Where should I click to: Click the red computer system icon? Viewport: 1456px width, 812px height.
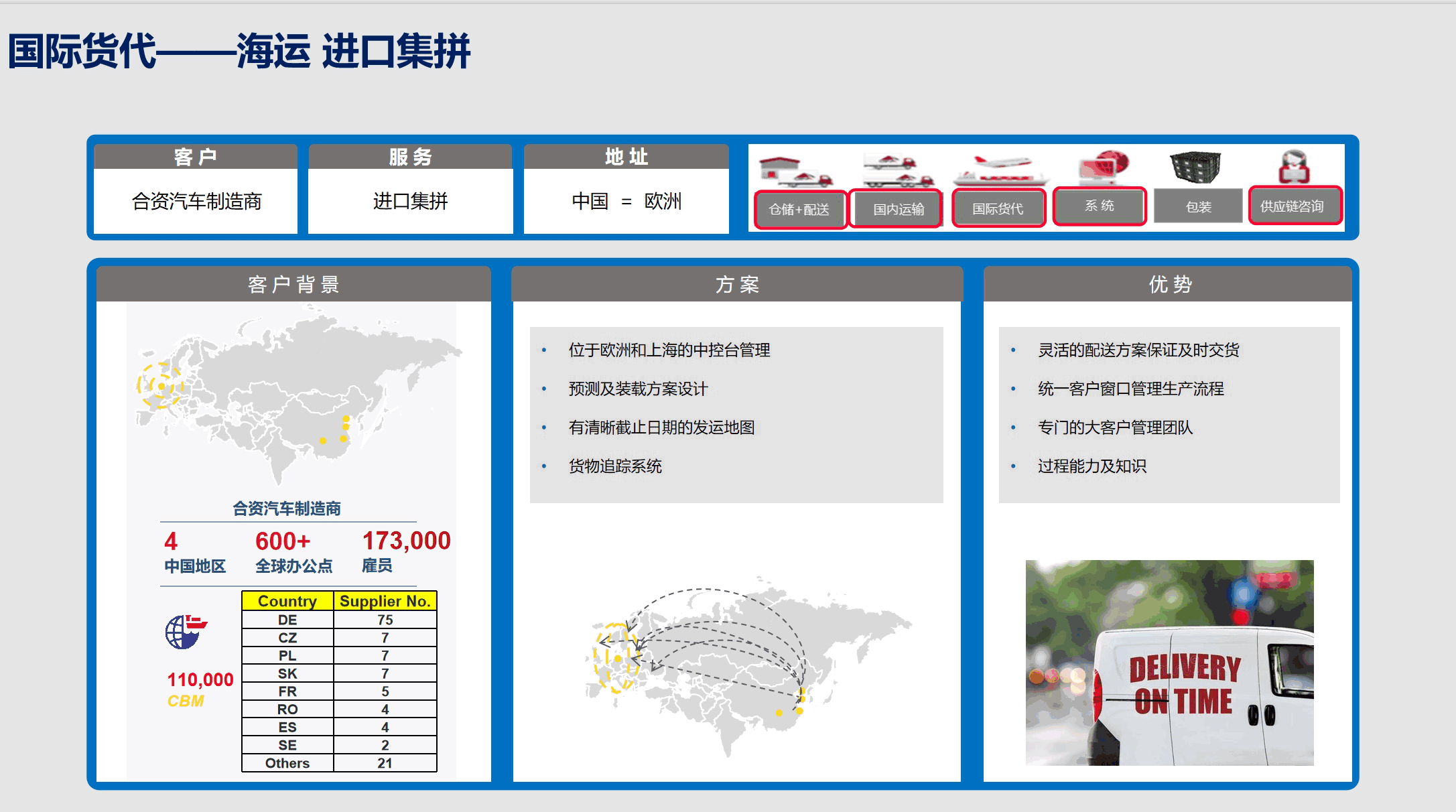click(x=1102, y=167)
